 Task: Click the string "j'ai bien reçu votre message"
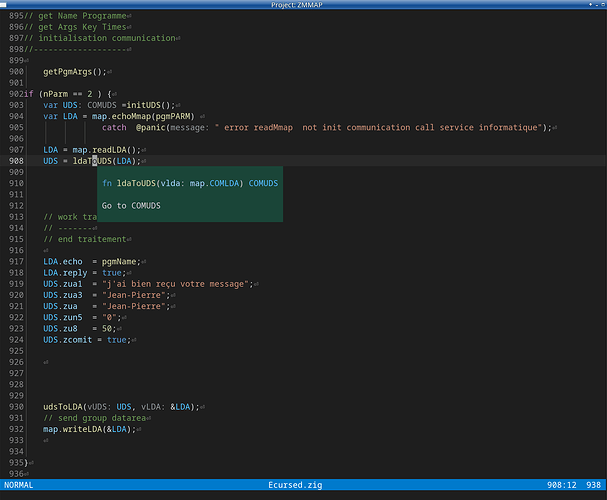(175, 284)
